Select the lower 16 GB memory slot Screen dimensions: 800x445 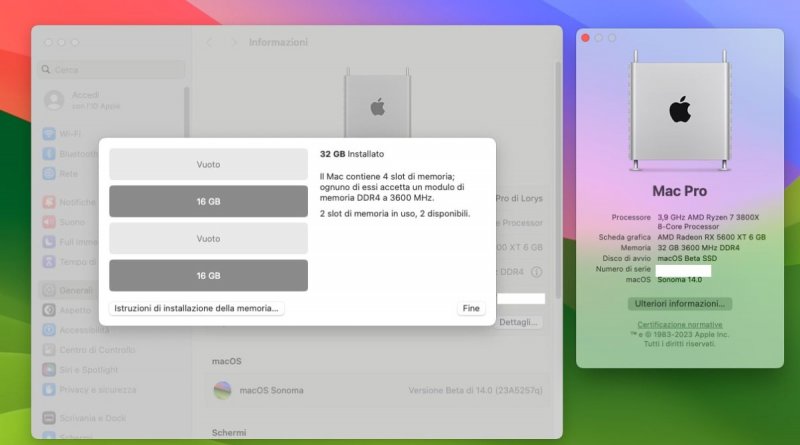pos(208,276)
